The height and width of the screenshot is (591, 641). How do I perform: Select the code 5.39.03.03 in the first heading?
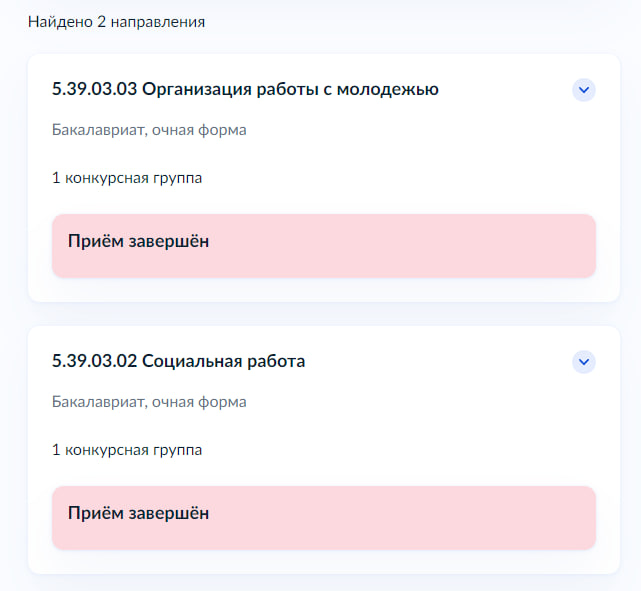(94, 90)
